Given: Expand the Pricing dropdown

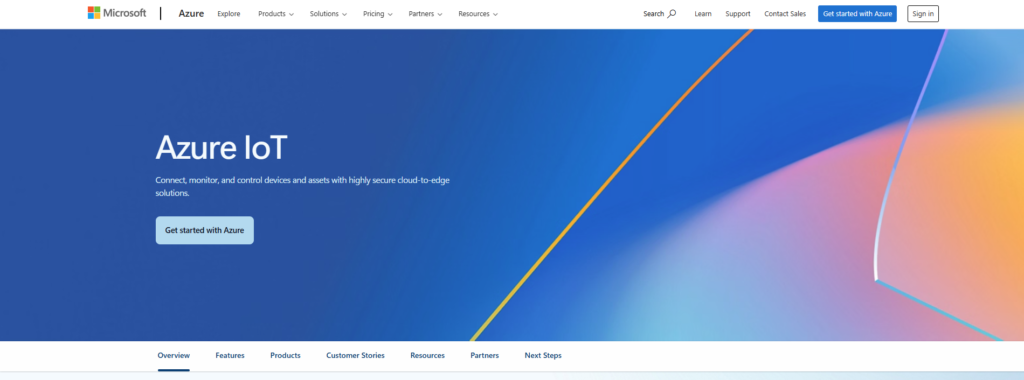Looking at the screenshot, I should click(378, 14).
